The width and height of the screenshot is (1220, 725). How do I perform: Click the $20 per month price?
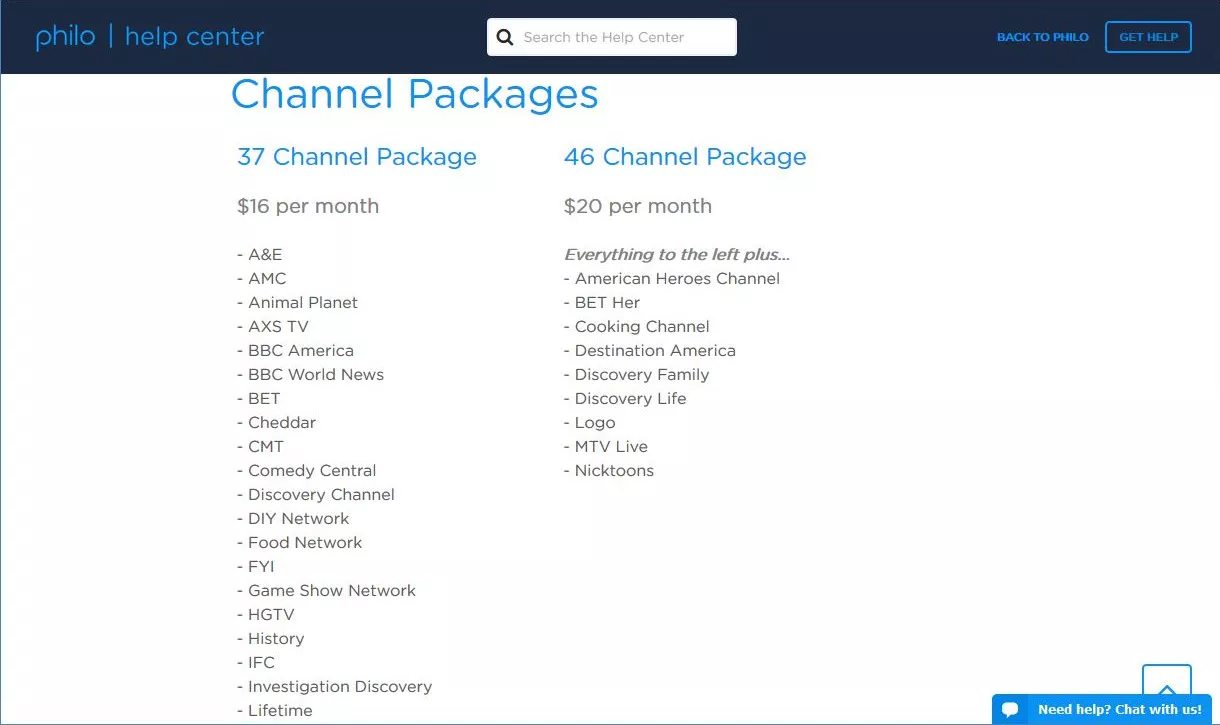click(638, 206)
